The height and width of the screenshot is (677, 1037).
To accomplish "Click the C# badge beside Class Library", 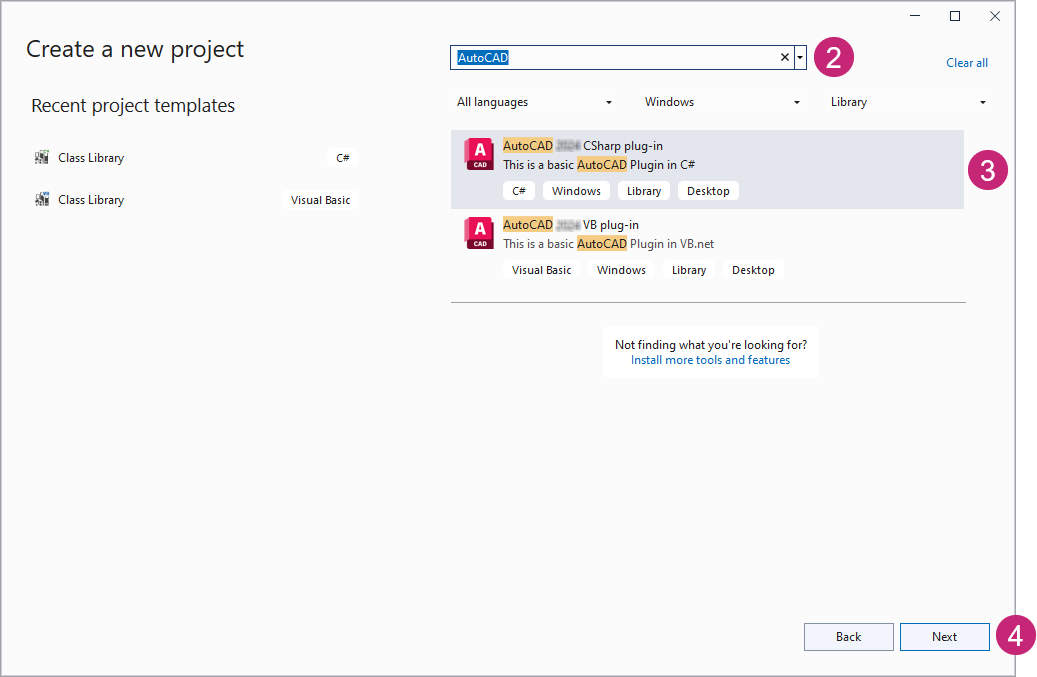I will 343,158.
